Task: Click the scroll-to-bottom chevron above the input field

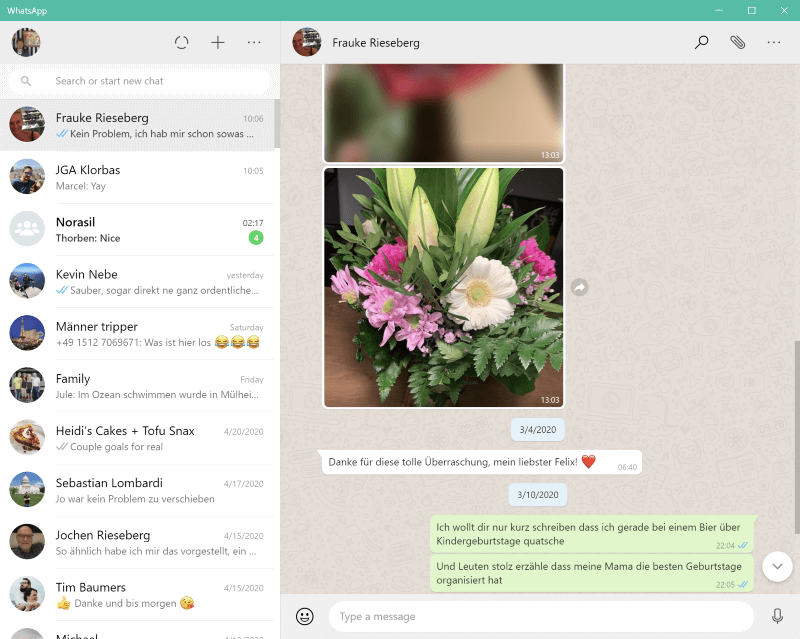Action: click(x=777, y=566)
